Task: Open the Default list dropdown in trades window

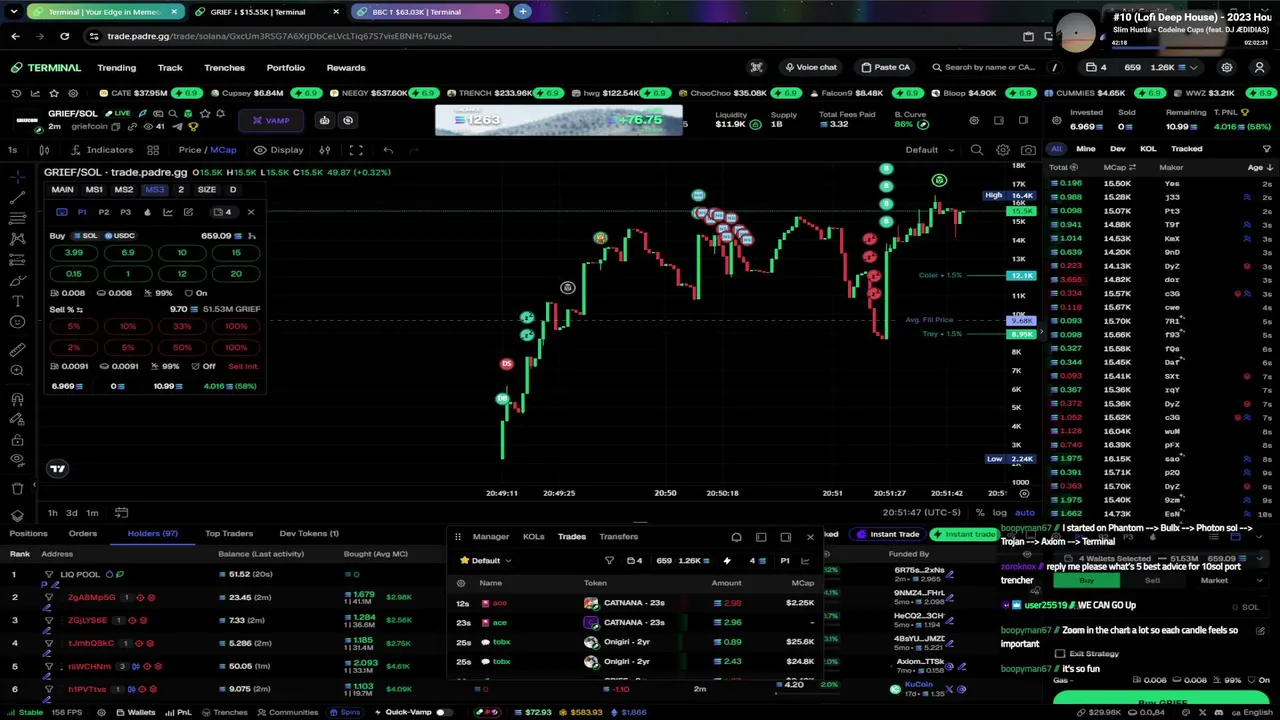Action: click(x=486, y=561)
